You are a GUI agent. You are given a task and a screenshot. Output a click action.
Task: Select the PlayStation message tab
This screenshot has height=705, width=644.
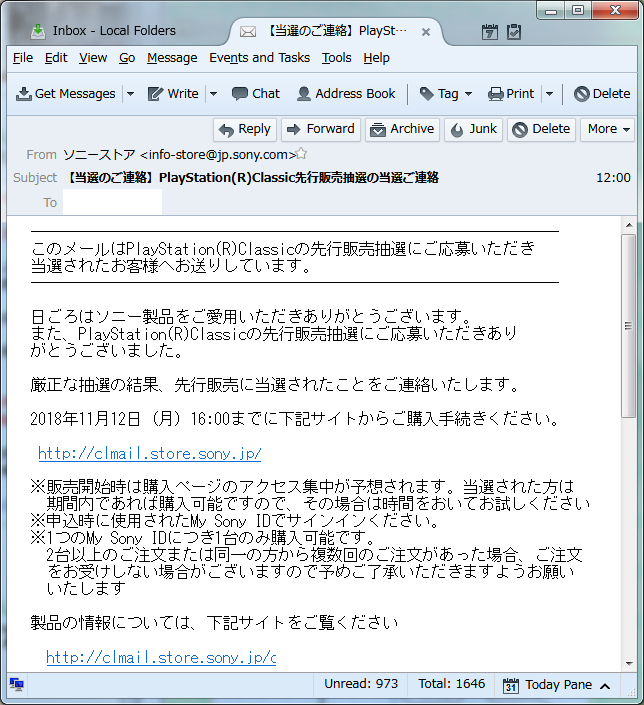tap(337, 31)
